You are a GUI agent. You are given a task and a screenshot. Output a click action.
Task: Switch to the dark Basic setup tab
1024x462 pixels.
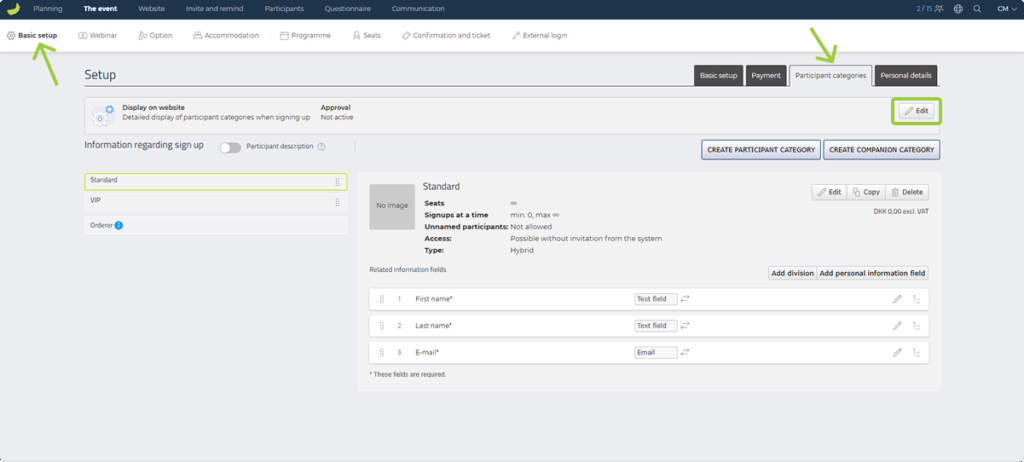(x=718, y=75)
